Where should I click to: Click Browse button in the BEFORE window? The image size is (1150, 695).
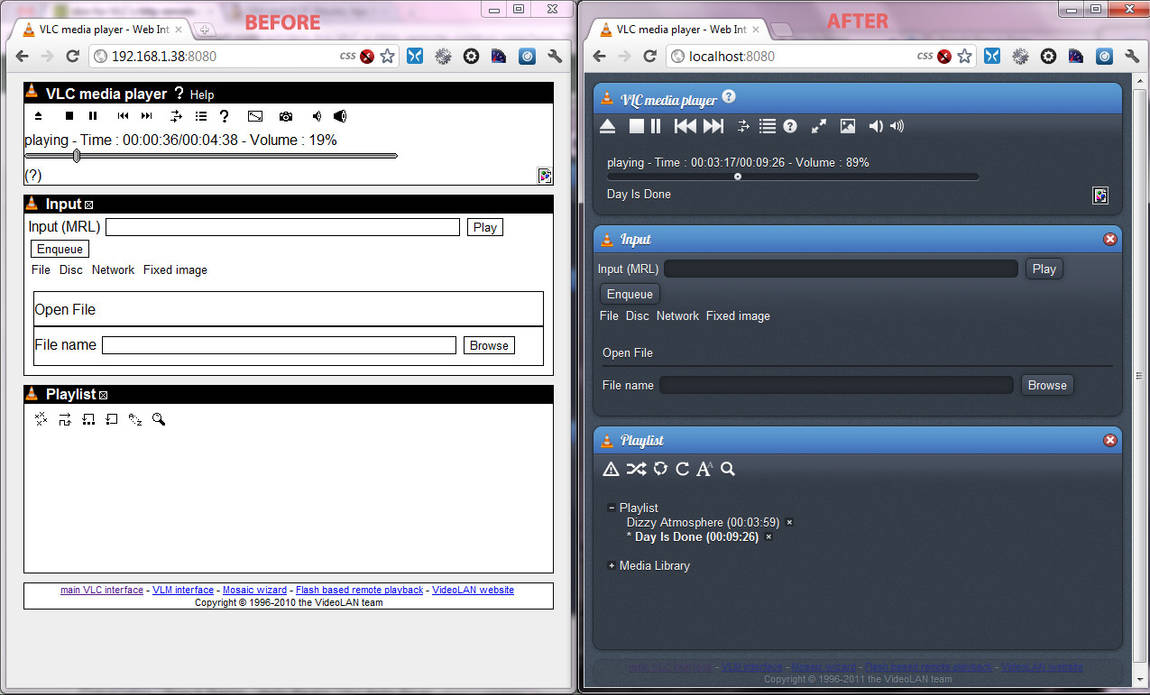489,345
